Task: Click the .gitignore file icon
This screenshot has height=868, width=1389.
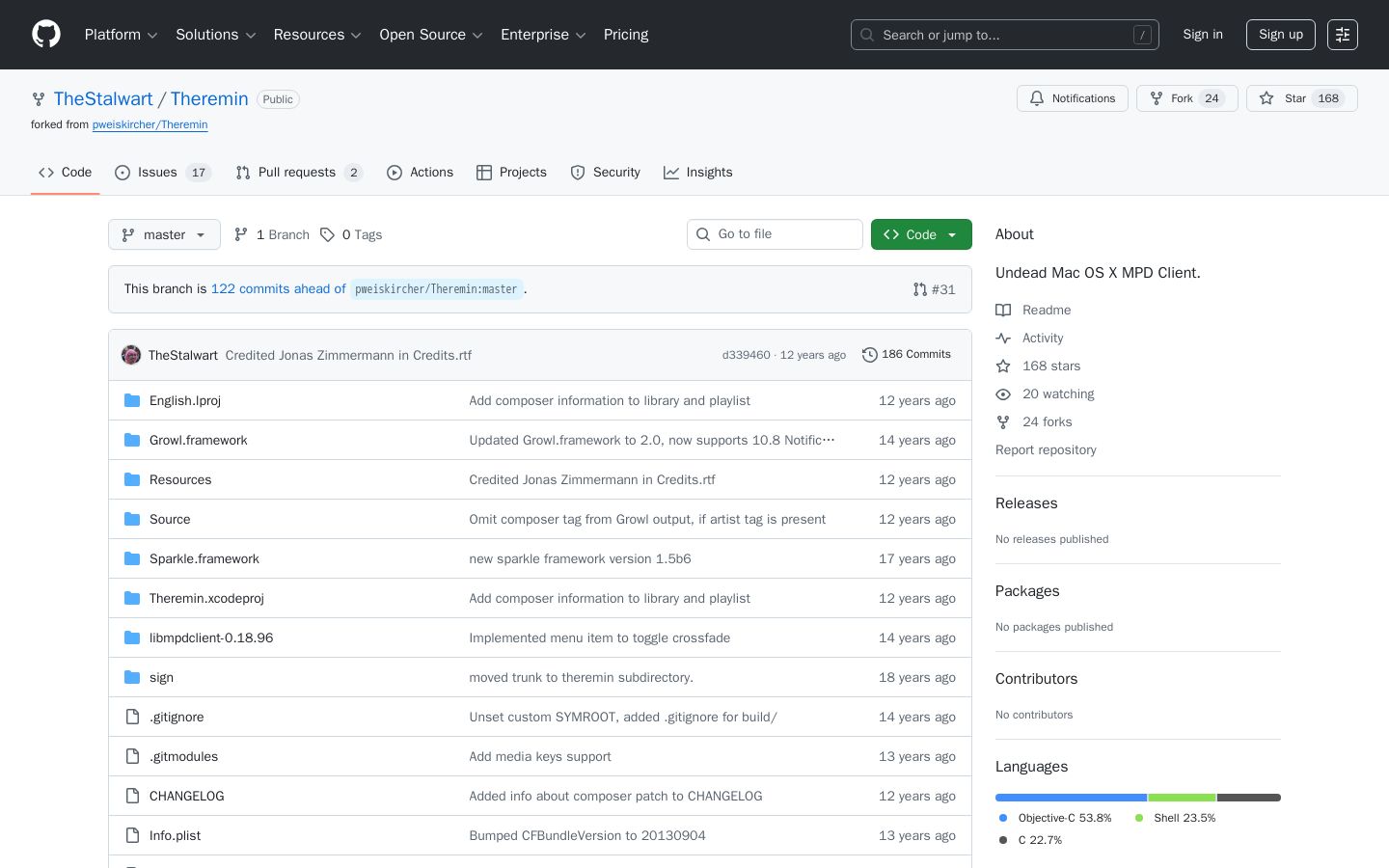Action: (x=132, y=717)
